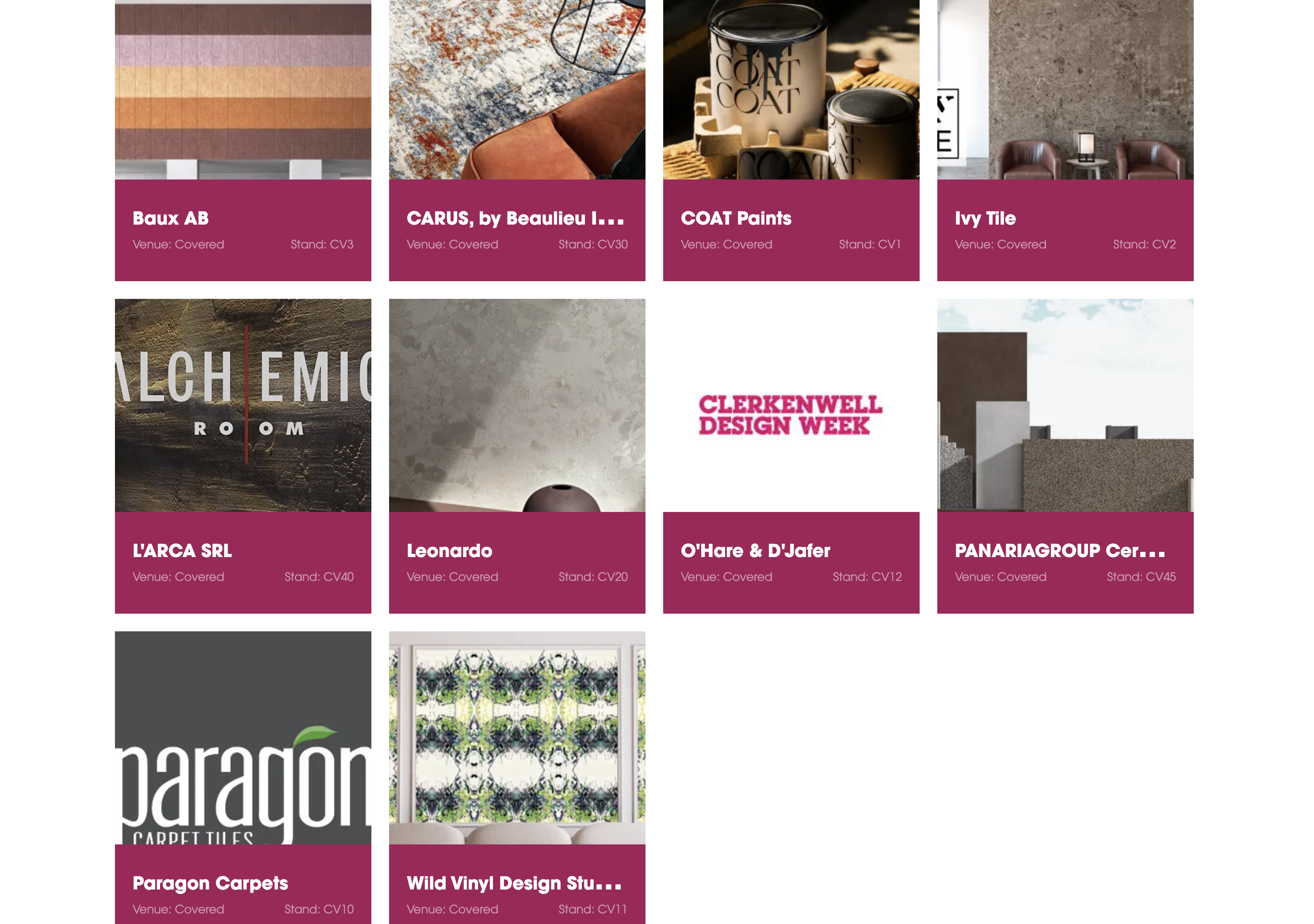The image size is (1314, 924).
Task: Select the Ivy Tile stone wall image
Action: (1065, 89)
